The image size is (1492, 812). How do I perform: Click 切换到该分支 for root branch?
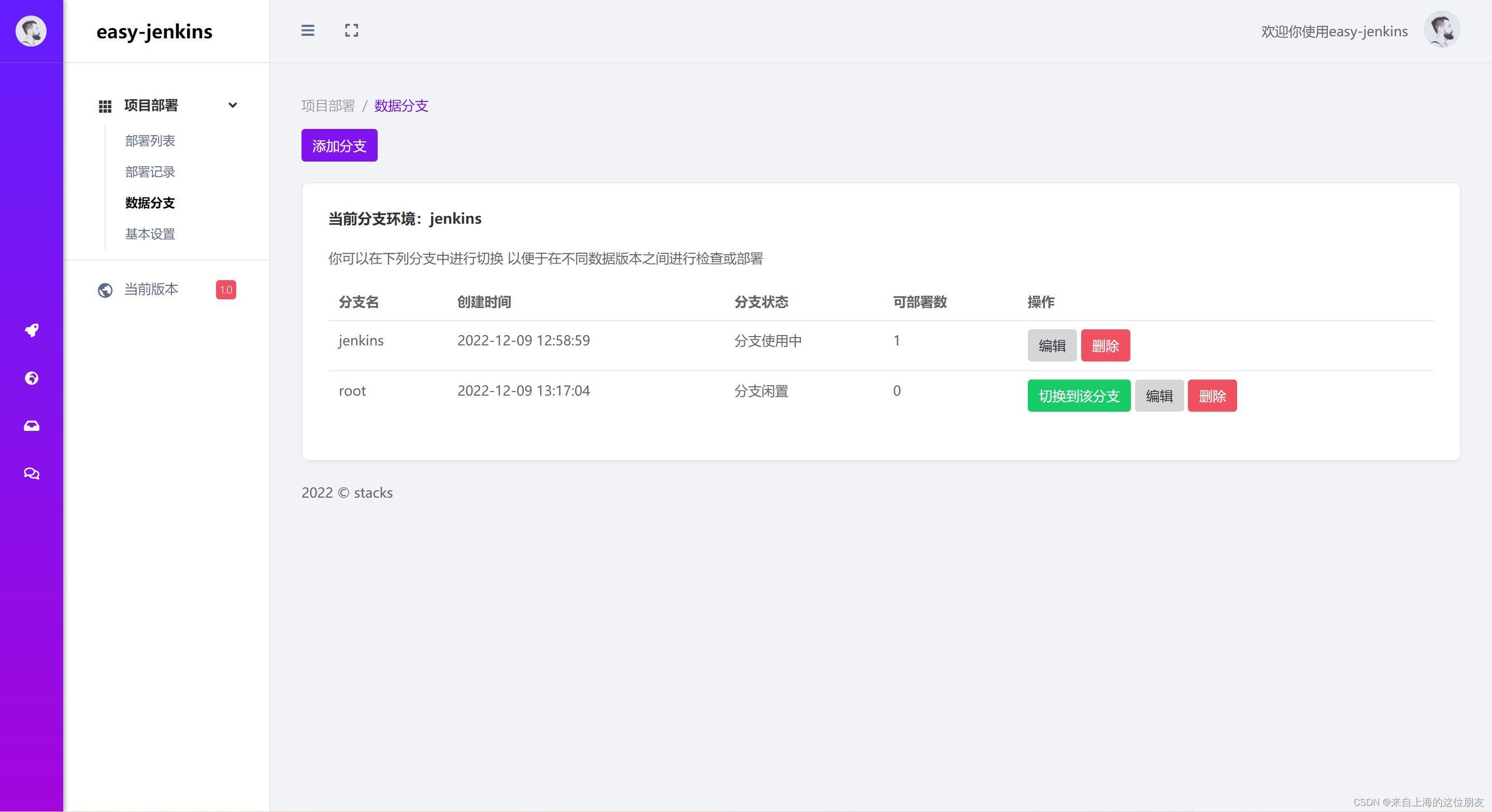pos(1079,396)
